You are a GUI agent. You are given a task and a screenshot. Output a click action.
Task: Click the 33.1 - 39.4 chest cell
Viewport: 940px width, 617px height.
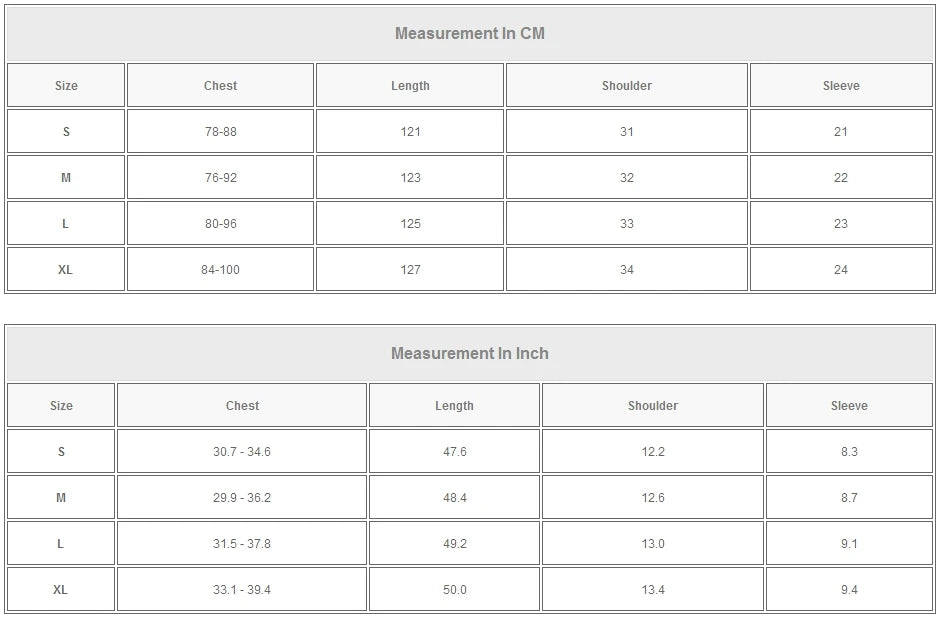coord(242,590)
